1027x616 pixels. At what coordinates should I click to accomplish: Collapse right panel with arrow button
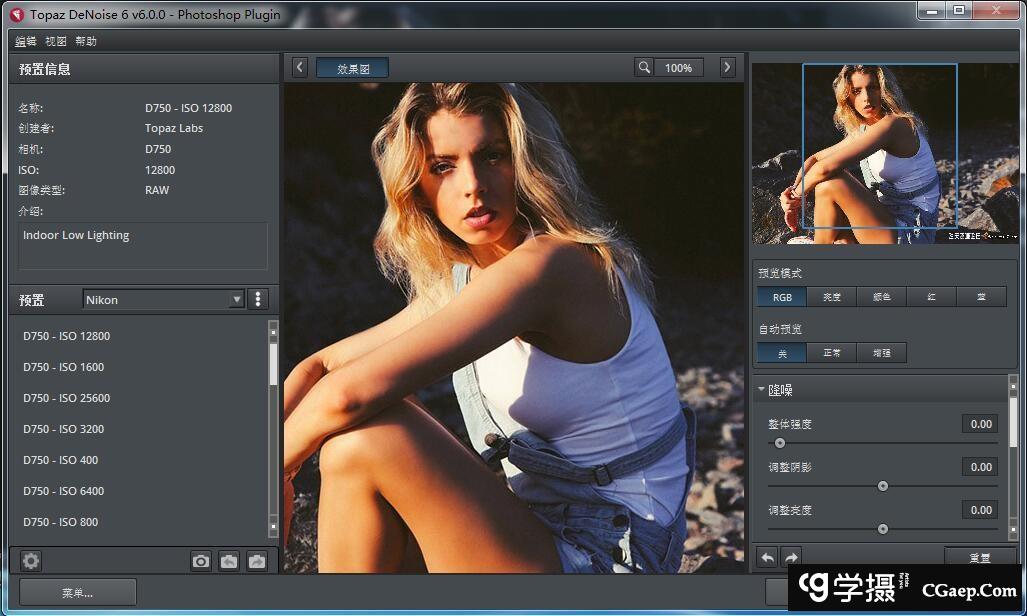(x=727, y=67)
